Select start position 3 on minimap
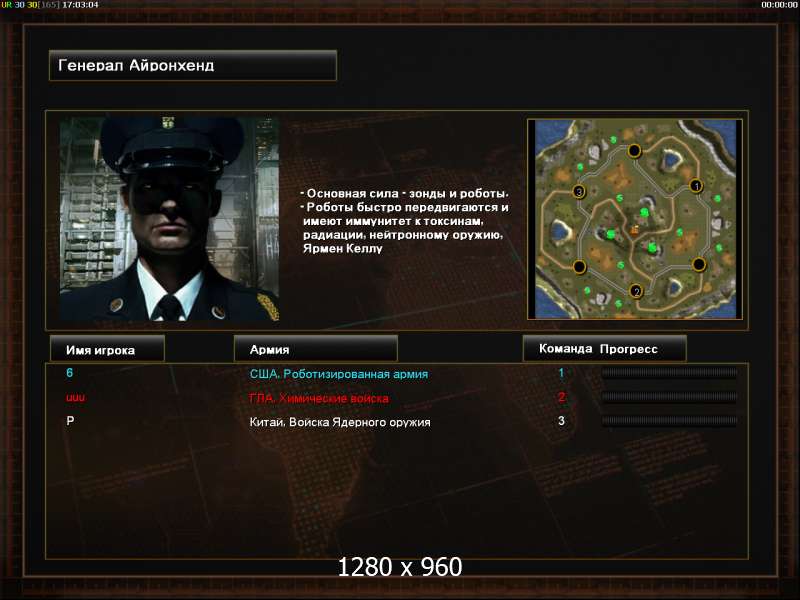Image resolution: width=800 pixels, height=600 pixels. click(x=579, y=192)
